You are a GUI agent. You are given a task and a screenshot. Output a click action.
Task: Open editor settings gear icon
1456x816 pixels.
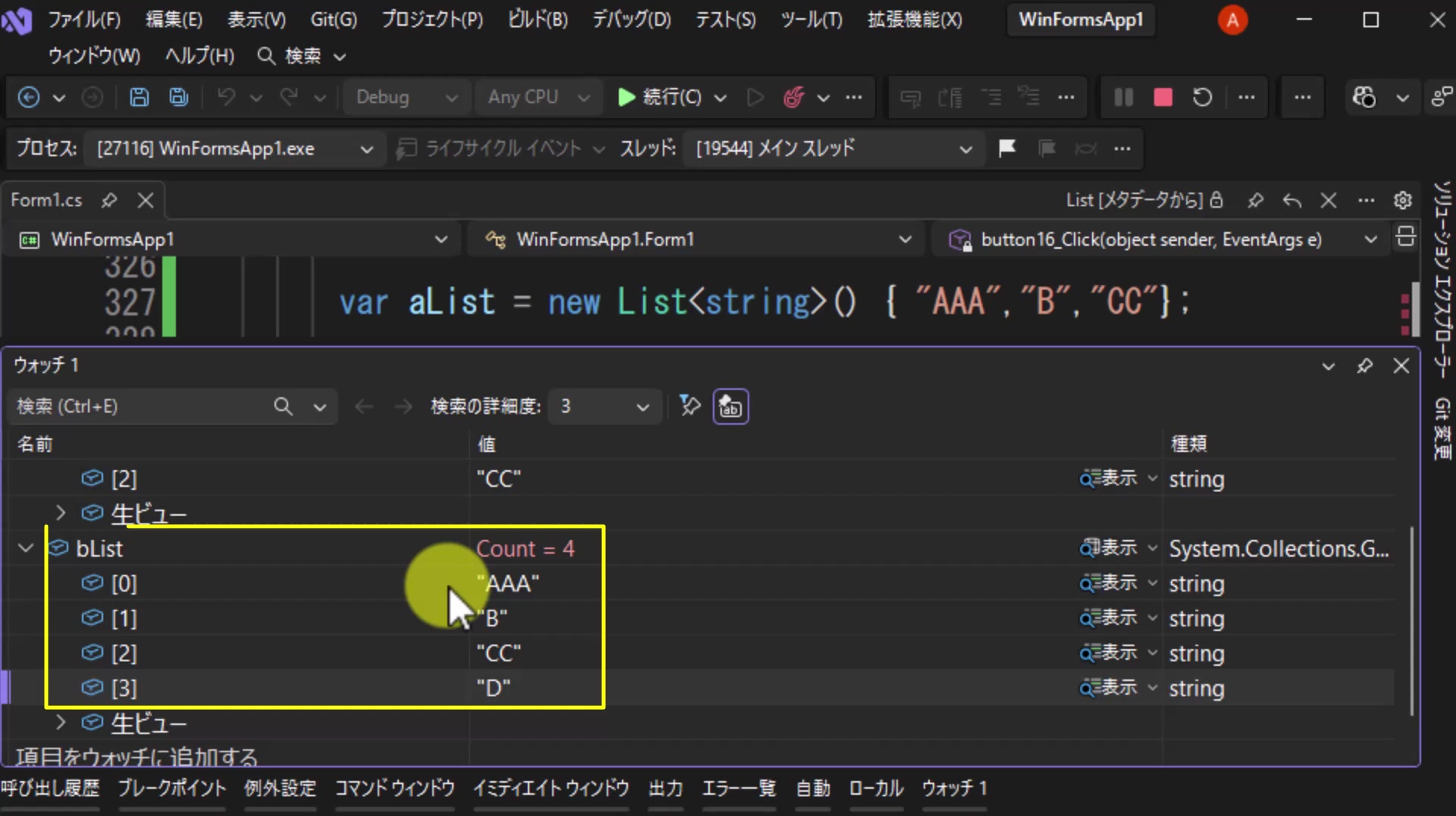pos(1403,200)
